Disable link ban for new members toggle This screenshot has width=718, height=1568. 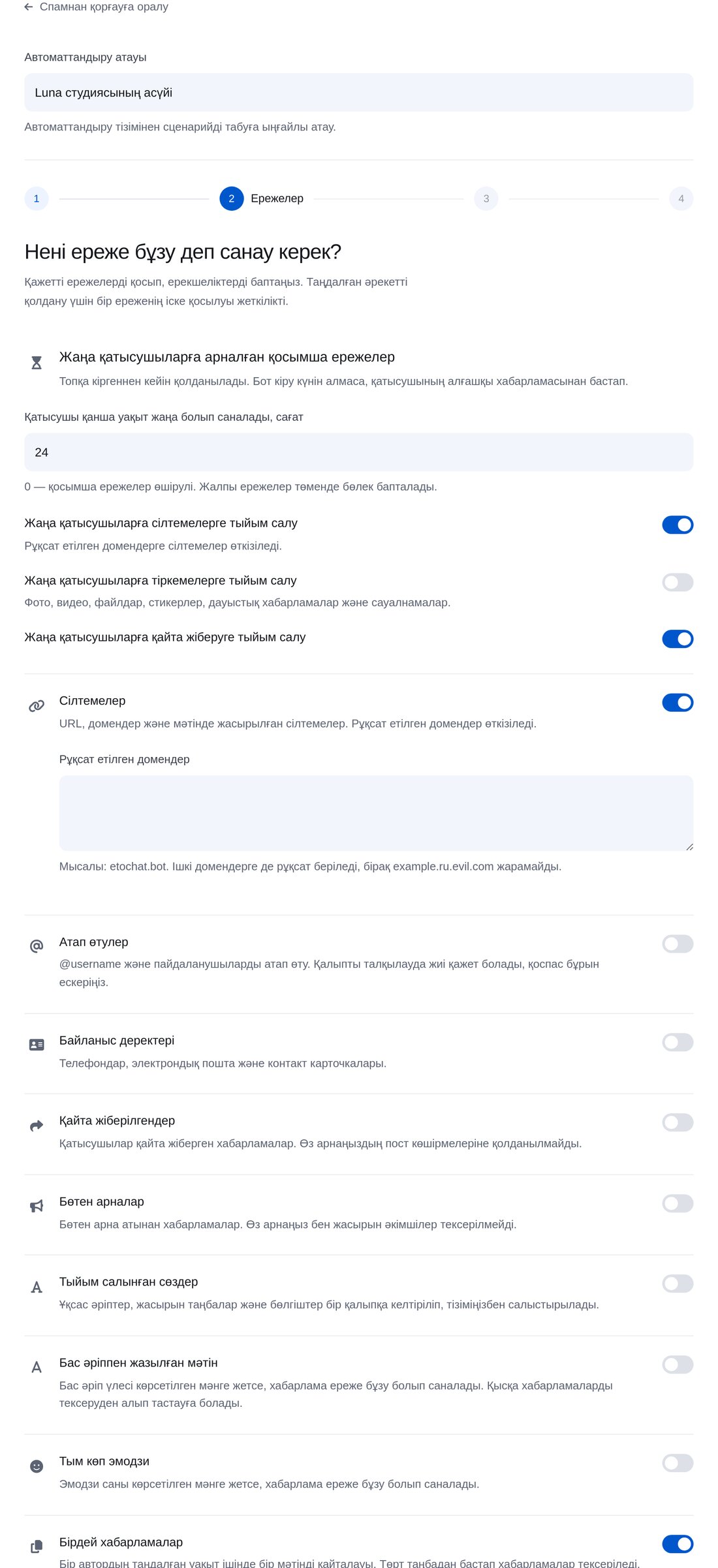678,525
